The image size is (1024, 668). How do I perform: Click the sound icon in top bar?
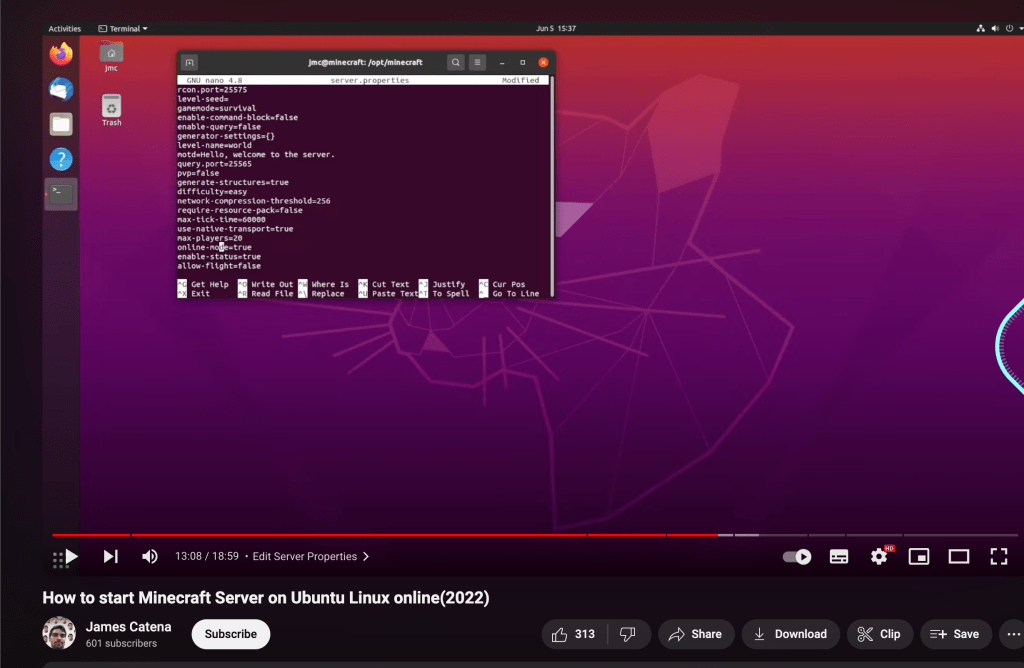(995, 29)
